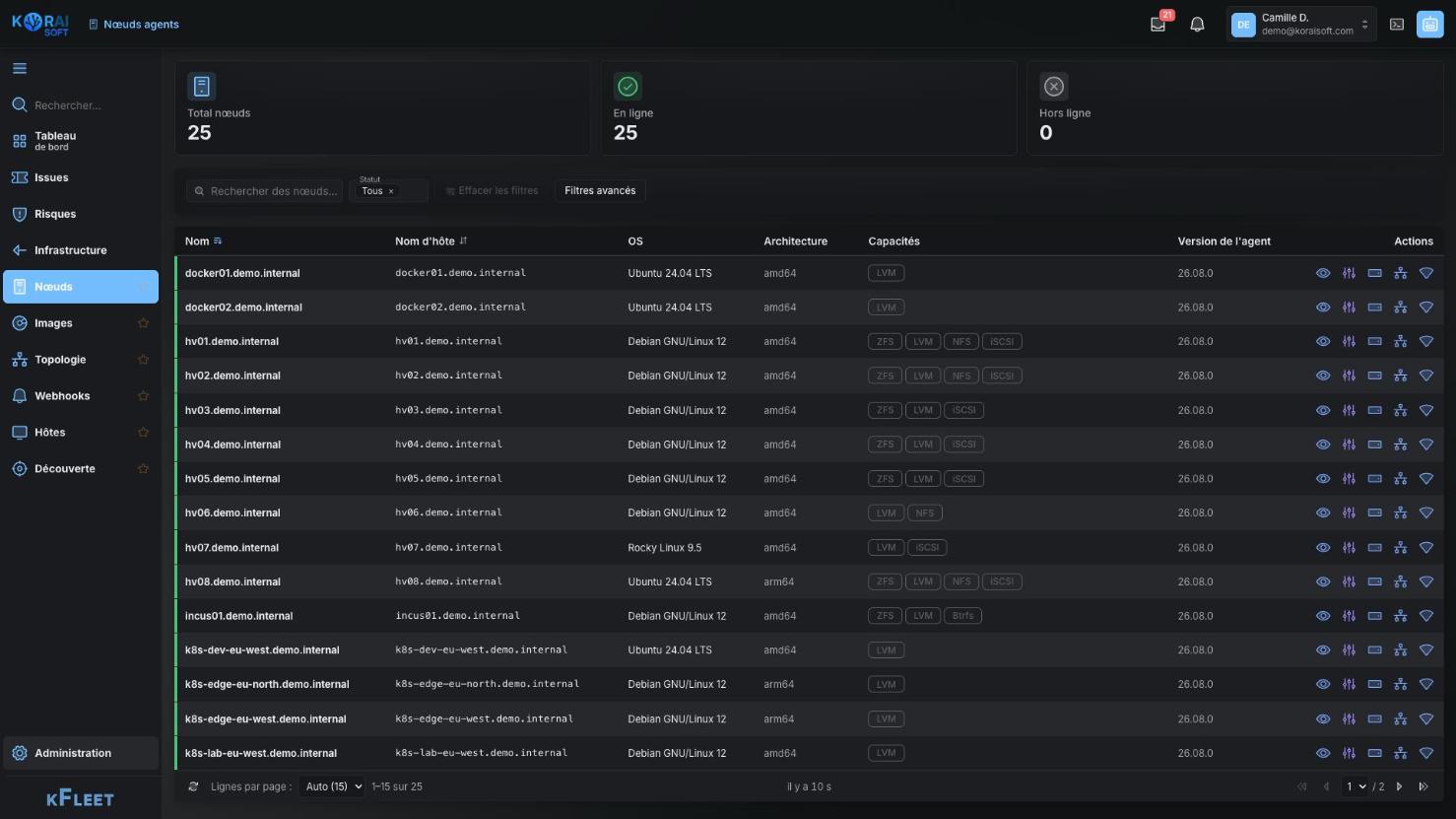Click the wifi-shaped action for hv08.demo.internal

pyautogui.click(x=1425, y=581)
